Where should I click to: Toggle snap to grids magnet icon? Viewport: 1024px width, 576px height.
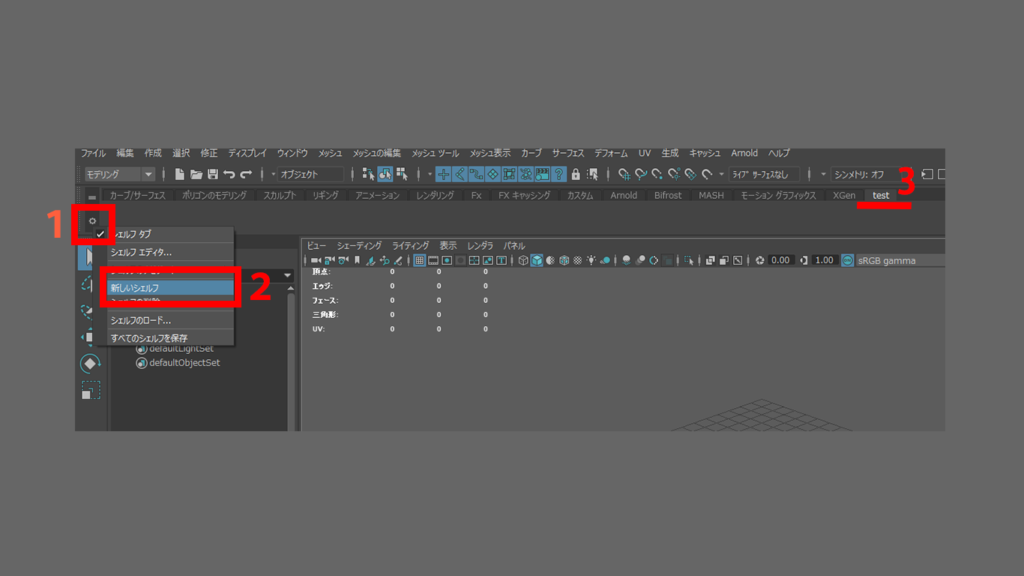point(624,174)
